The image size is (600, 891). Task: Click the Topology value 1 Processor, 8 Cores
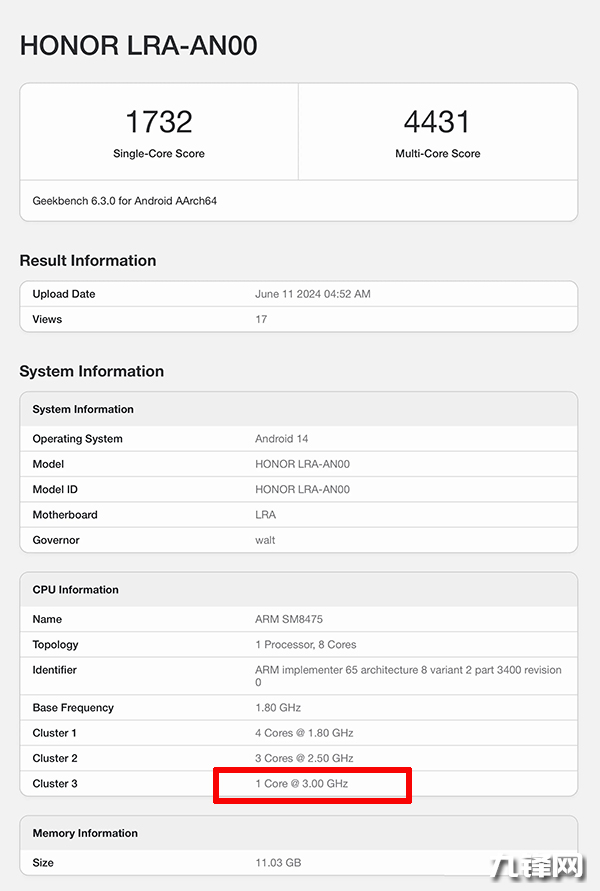306,645
